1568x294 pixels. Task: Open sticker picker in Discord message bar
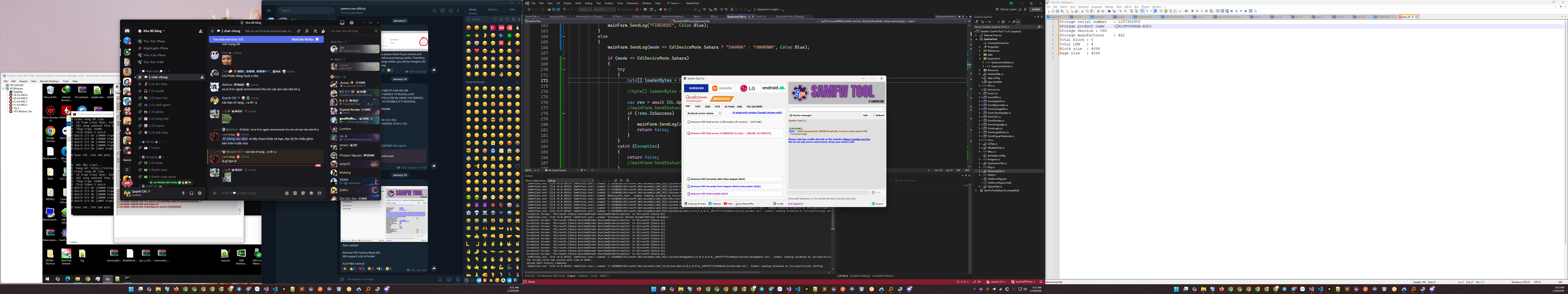tap(303, 193)
